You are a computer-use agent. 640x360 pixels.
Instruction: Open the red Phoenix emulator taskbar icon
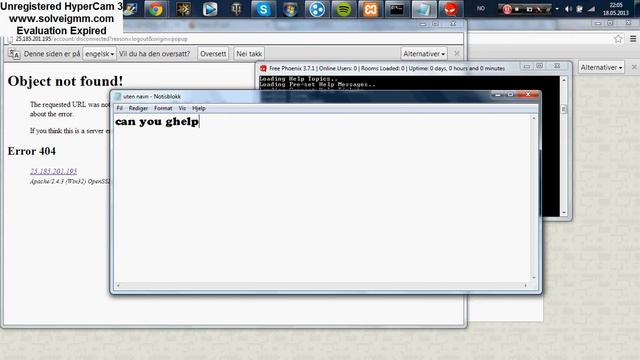coord(451,9)
